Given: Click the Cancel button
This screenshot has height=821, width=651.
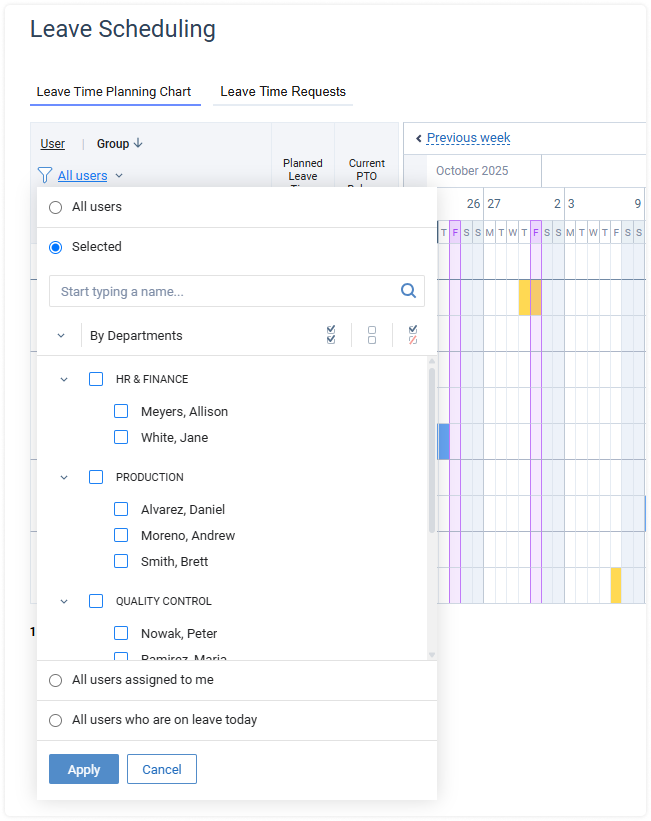Looking at the screenshot, I should pyautogui.click(x=162, y=769).
